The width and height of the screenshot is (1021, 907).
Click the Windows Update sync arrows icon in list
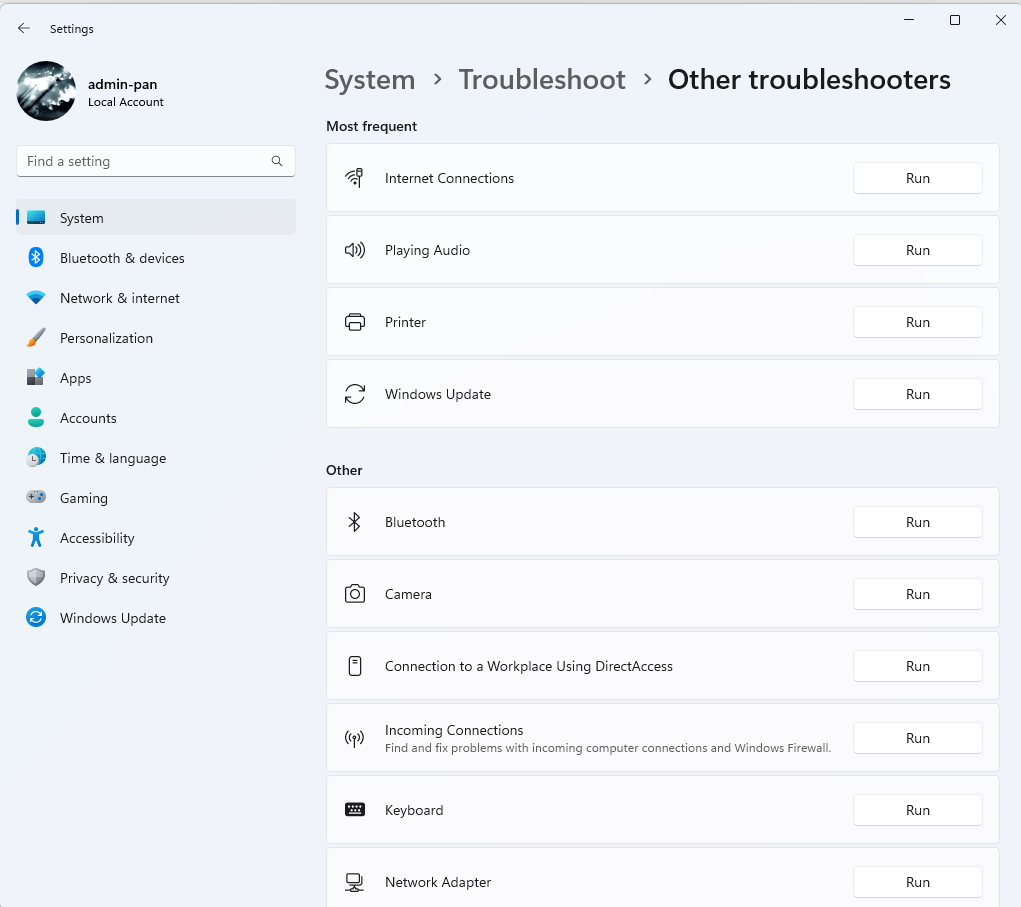click(355, 394)
